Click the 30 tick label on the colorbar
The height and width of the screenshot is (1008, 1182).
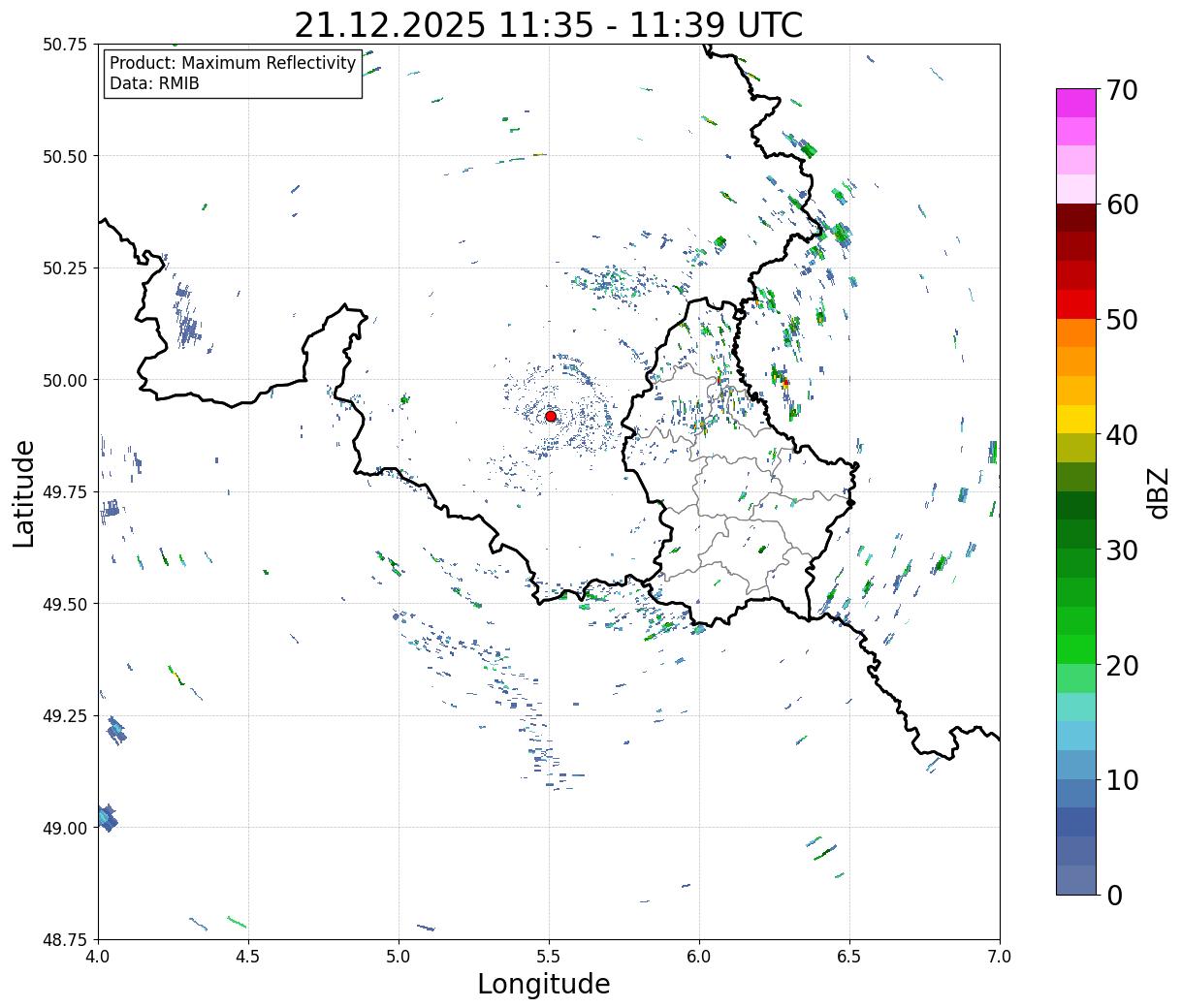point(1121,551)
